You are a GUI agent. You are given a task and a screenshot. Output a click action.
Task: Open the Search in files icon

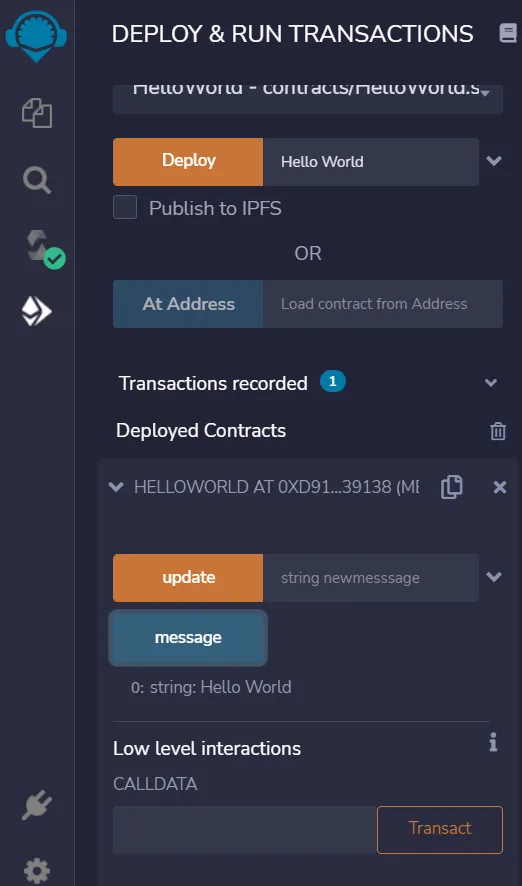[x=37, y=181]
